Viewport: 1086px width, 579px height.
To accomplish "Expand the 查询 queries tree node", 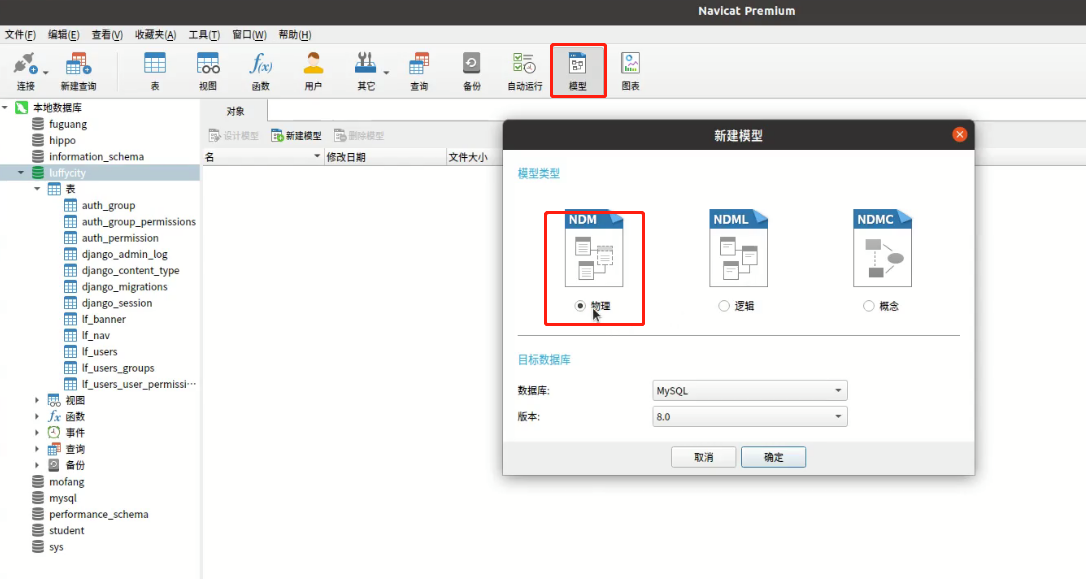I will 37,449.
